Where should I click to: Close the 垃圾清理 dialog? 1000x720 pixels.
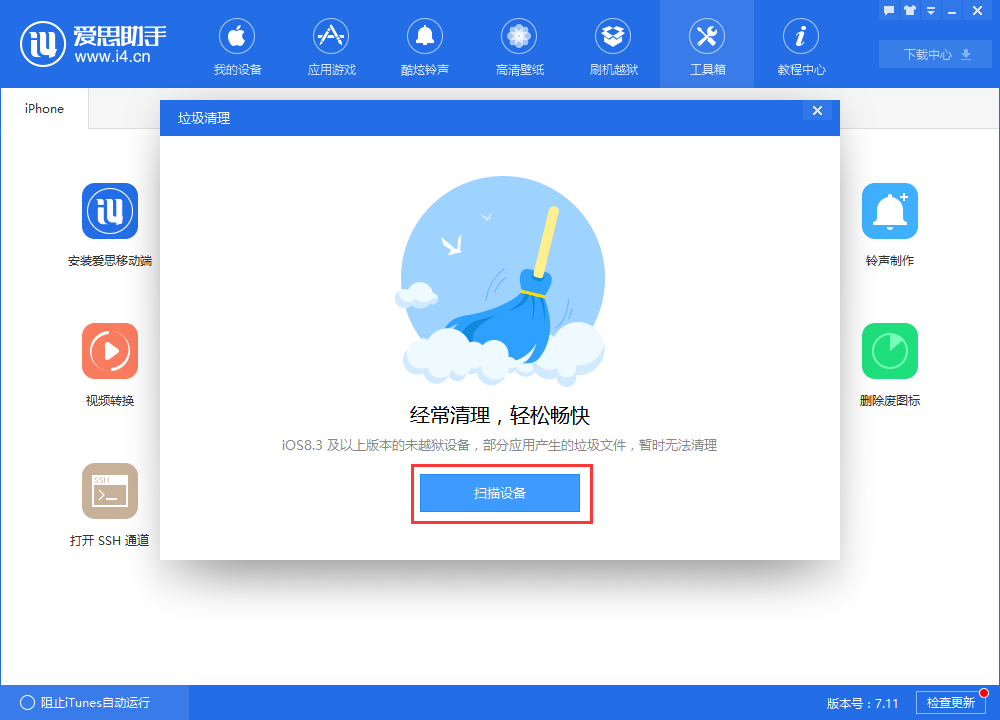tap(817, 110)
